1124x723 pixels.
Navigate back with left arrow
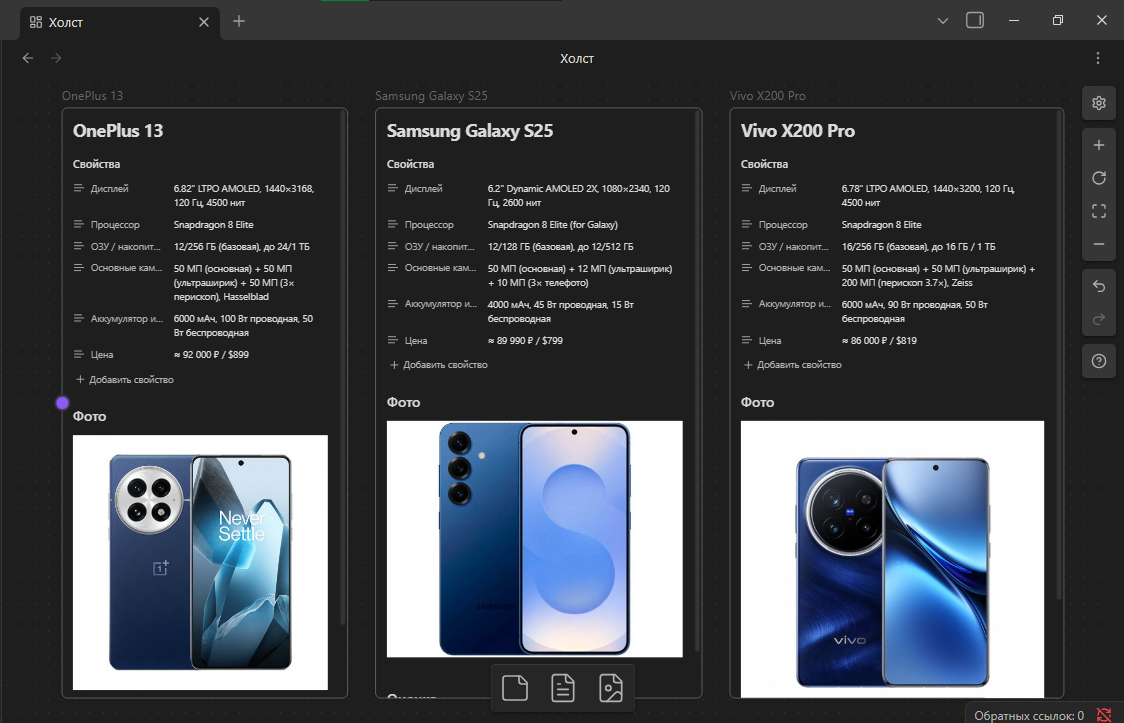(x=28, y=58)
